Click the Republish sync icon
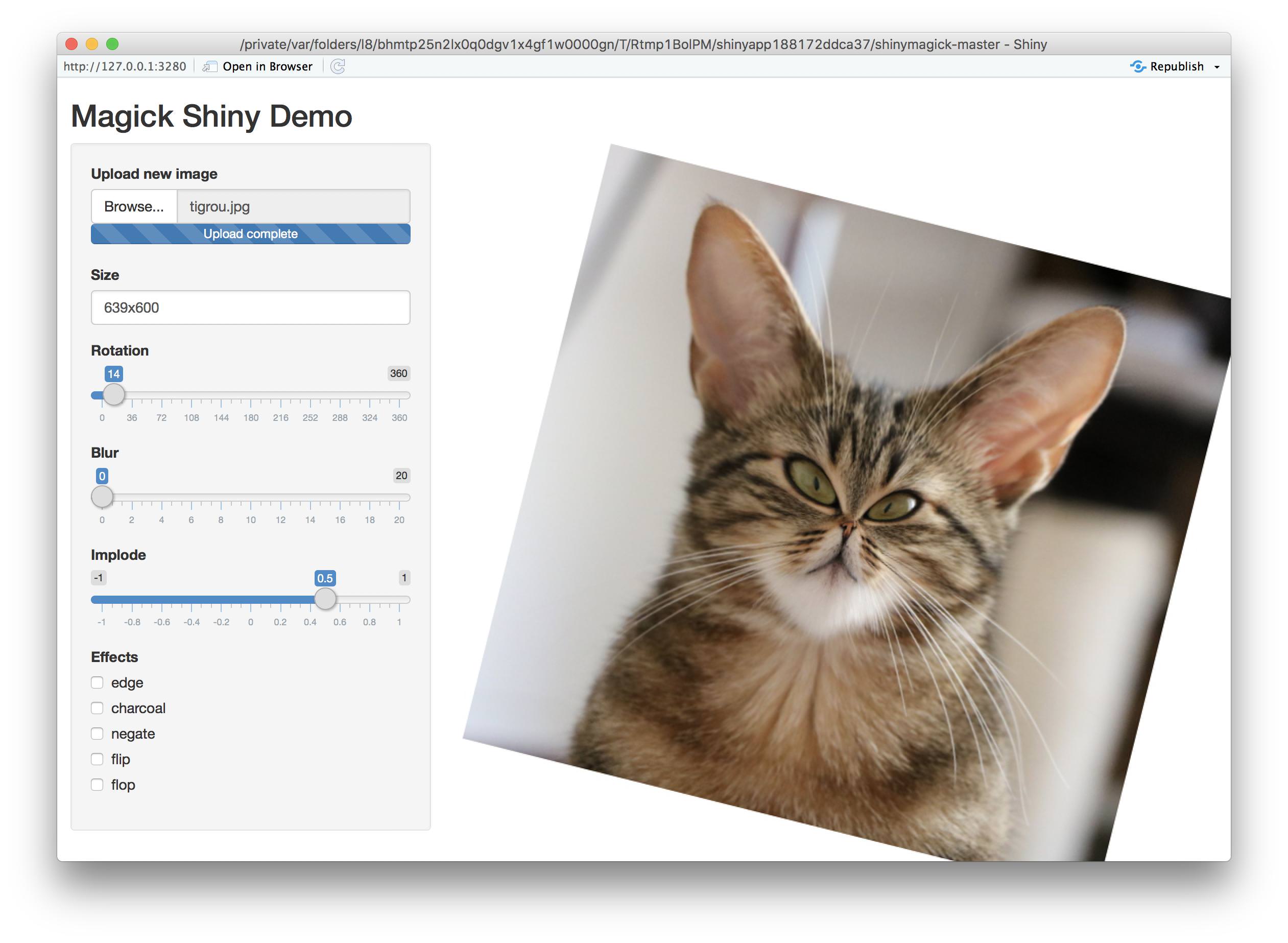Image resolution: width=1288 pixels, height=943 pixels. pyautogui.click(x=1137, y=67)
